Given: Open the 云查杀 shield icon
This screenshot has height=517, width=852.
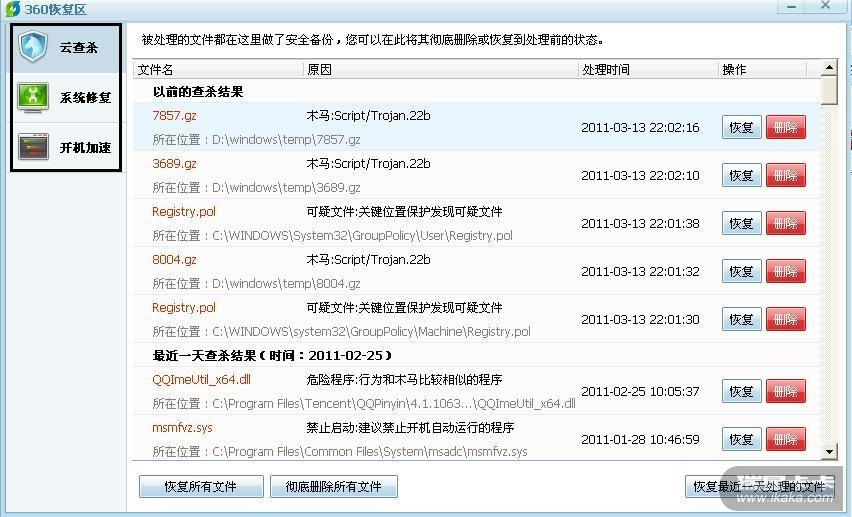Looking at the screenshot, I should [x=33, y=47].
